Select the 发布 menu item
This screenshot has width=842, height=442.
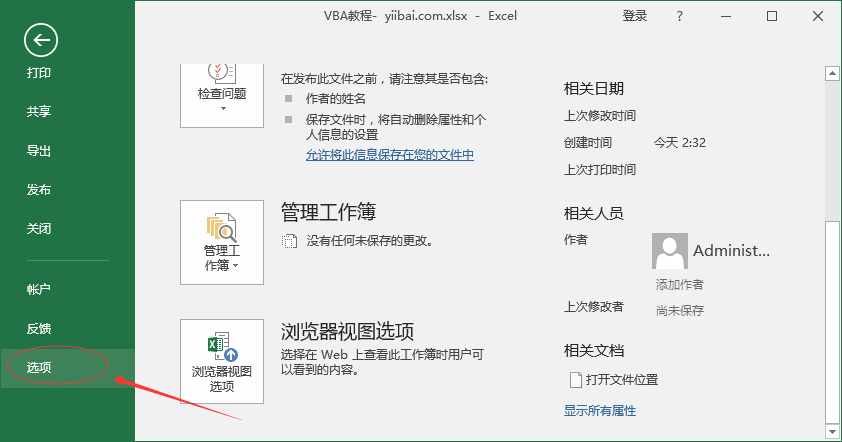click(x=39, y=190)
